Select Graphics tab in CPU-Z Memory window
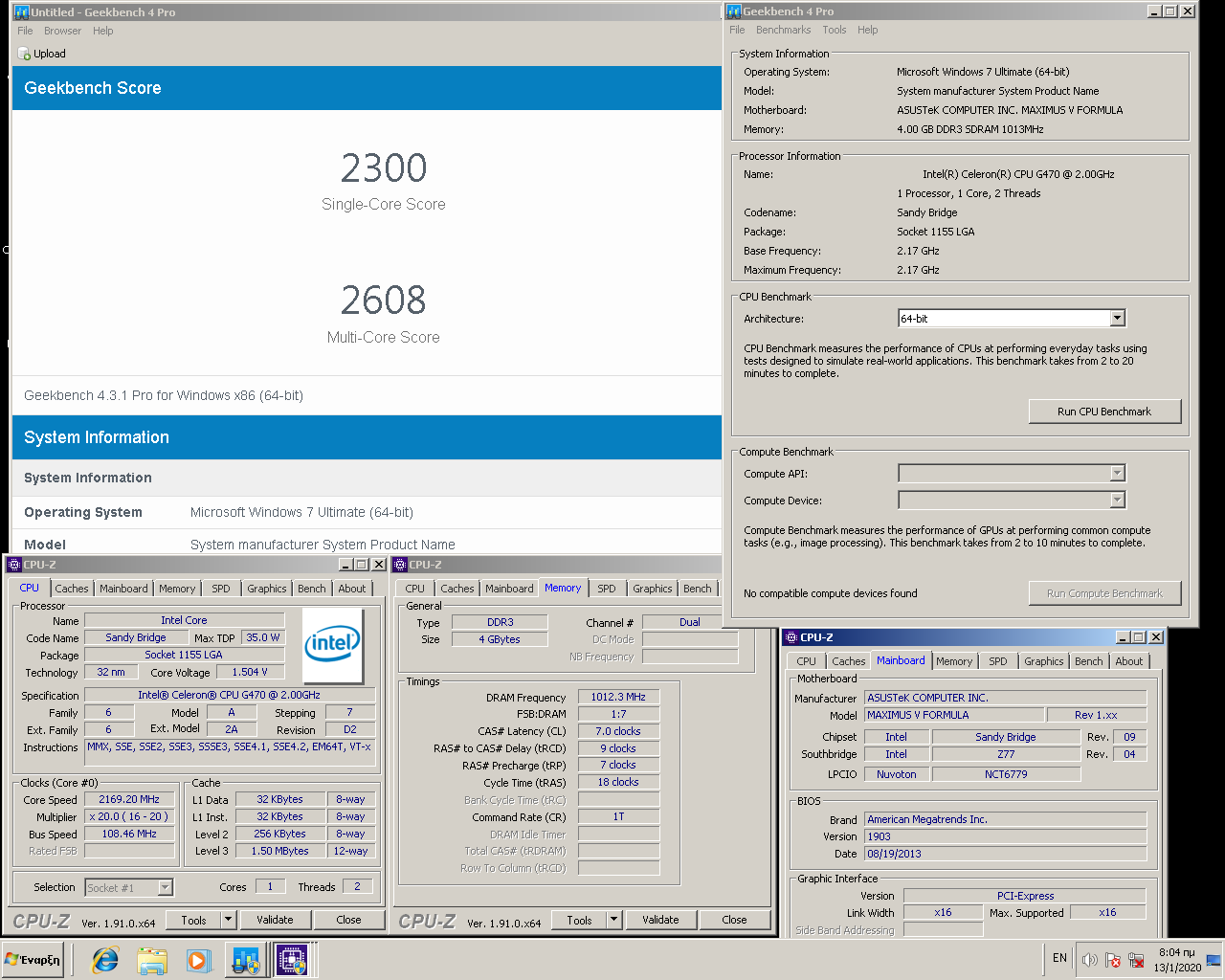Image resolution: width=1225 pixels, height=980 pixels. coord(653,589)
